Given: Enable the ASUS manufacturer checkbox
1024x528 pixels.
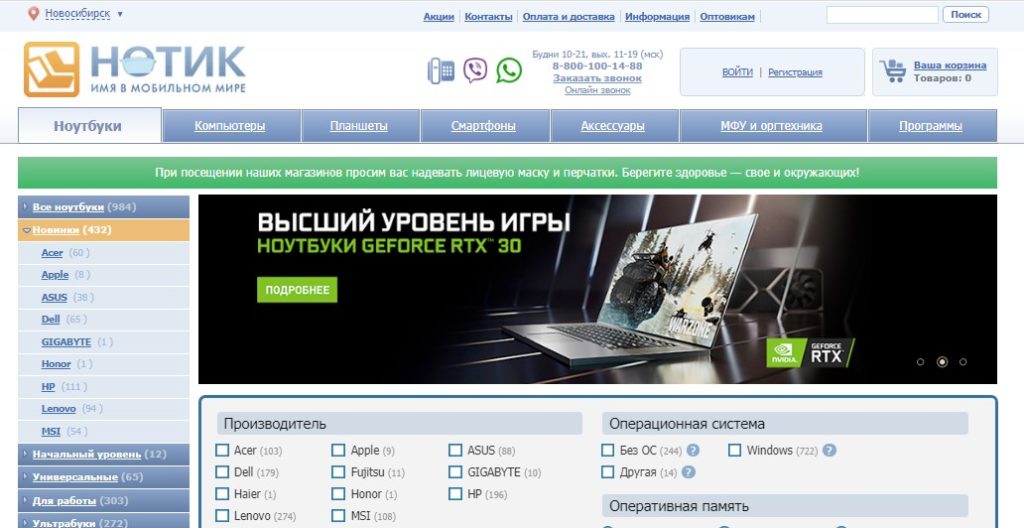Looking at the screenshot, I should [x=456, y=451].
